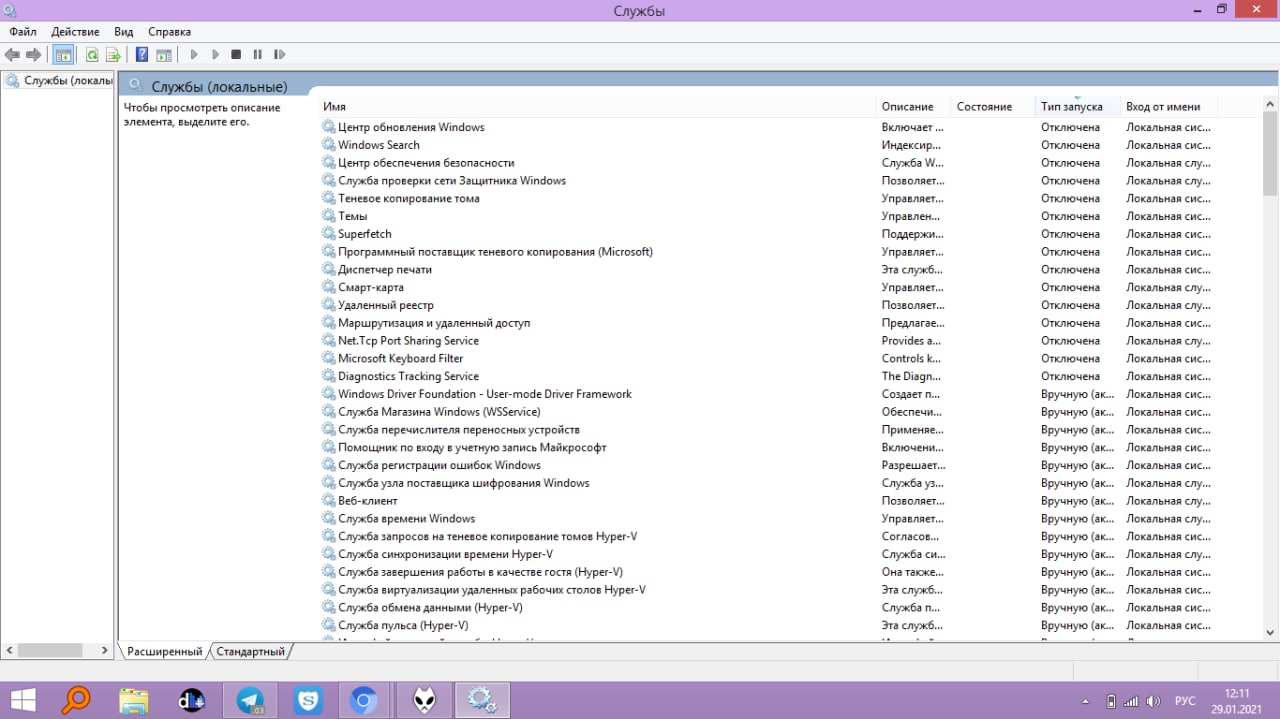Click the Back arrow in the toolbar

point(12,55)
